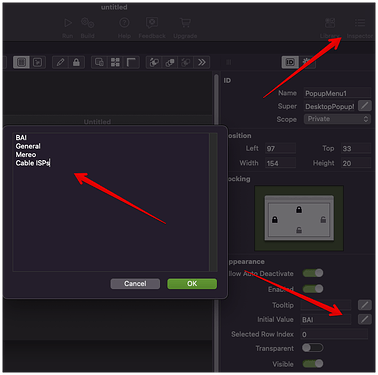Toggle the bottom lock in Locking
The height and width of the screenshot is (375, 378).
coord(299,230)
